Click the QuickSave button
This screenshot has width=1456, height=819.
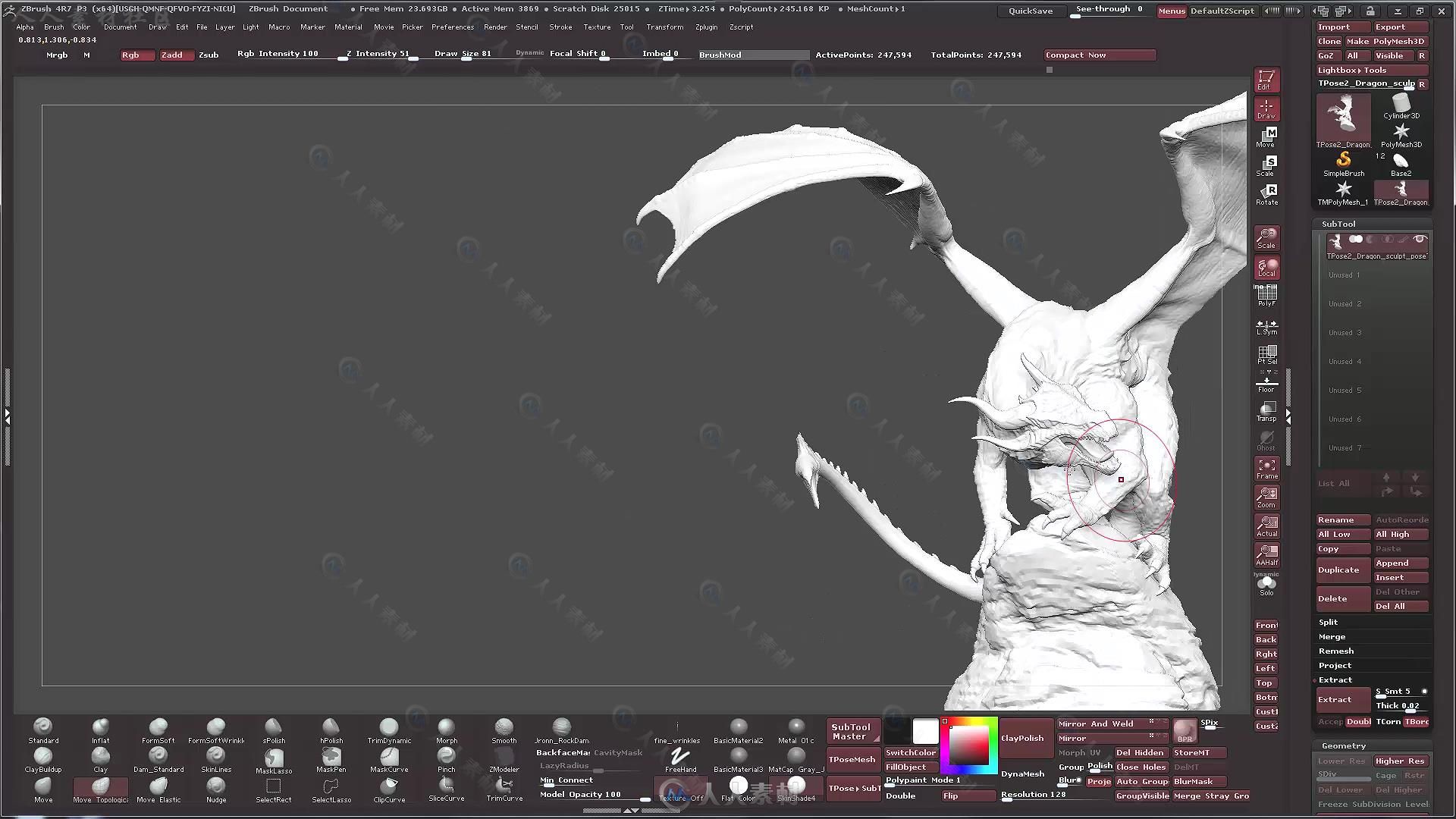[1030, 11]
